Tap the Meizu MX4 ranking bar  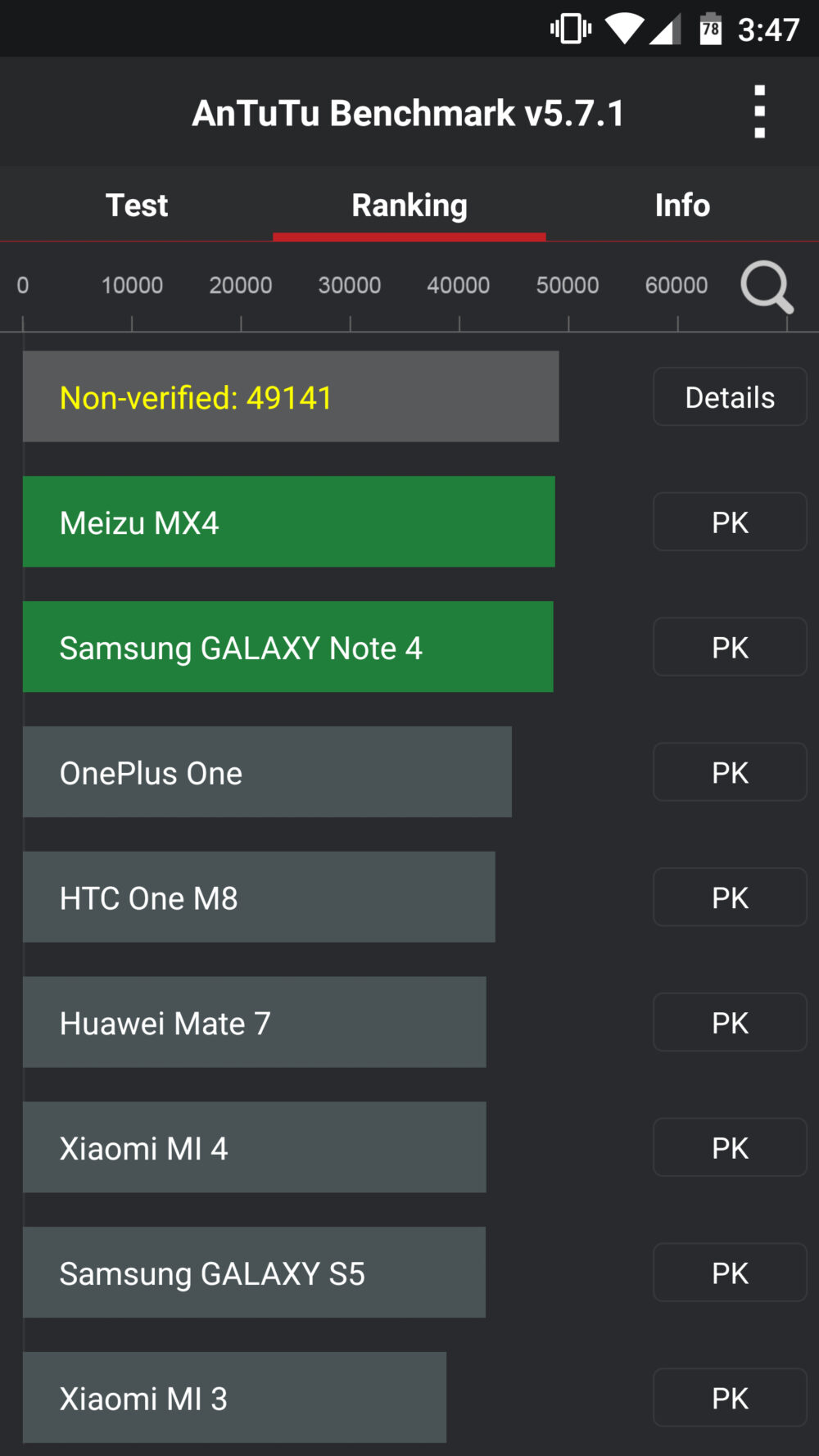click(x=288, y=522)
